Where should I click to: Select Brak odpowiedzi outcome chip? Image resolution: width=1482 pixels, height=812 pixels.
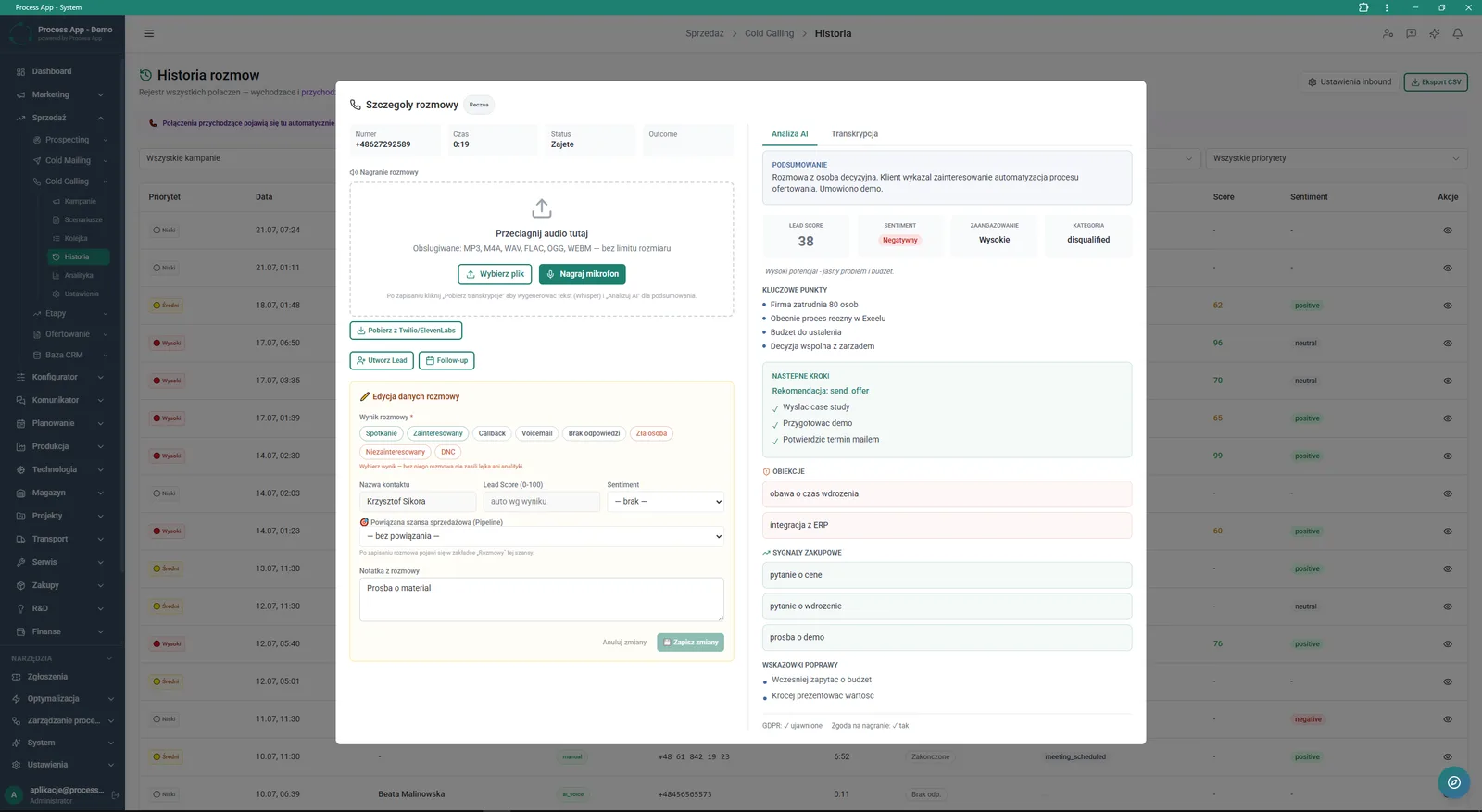[x=594, y=433]
